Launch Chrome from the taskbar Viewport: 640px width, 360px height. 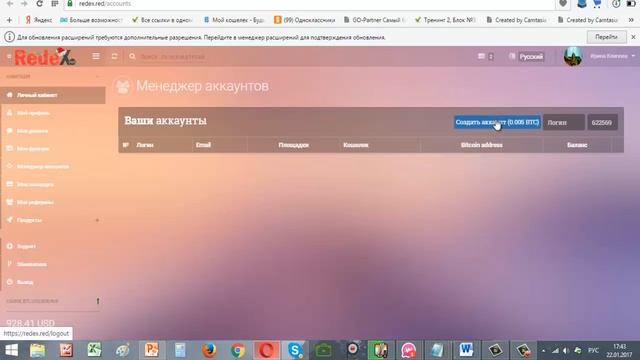238,350
